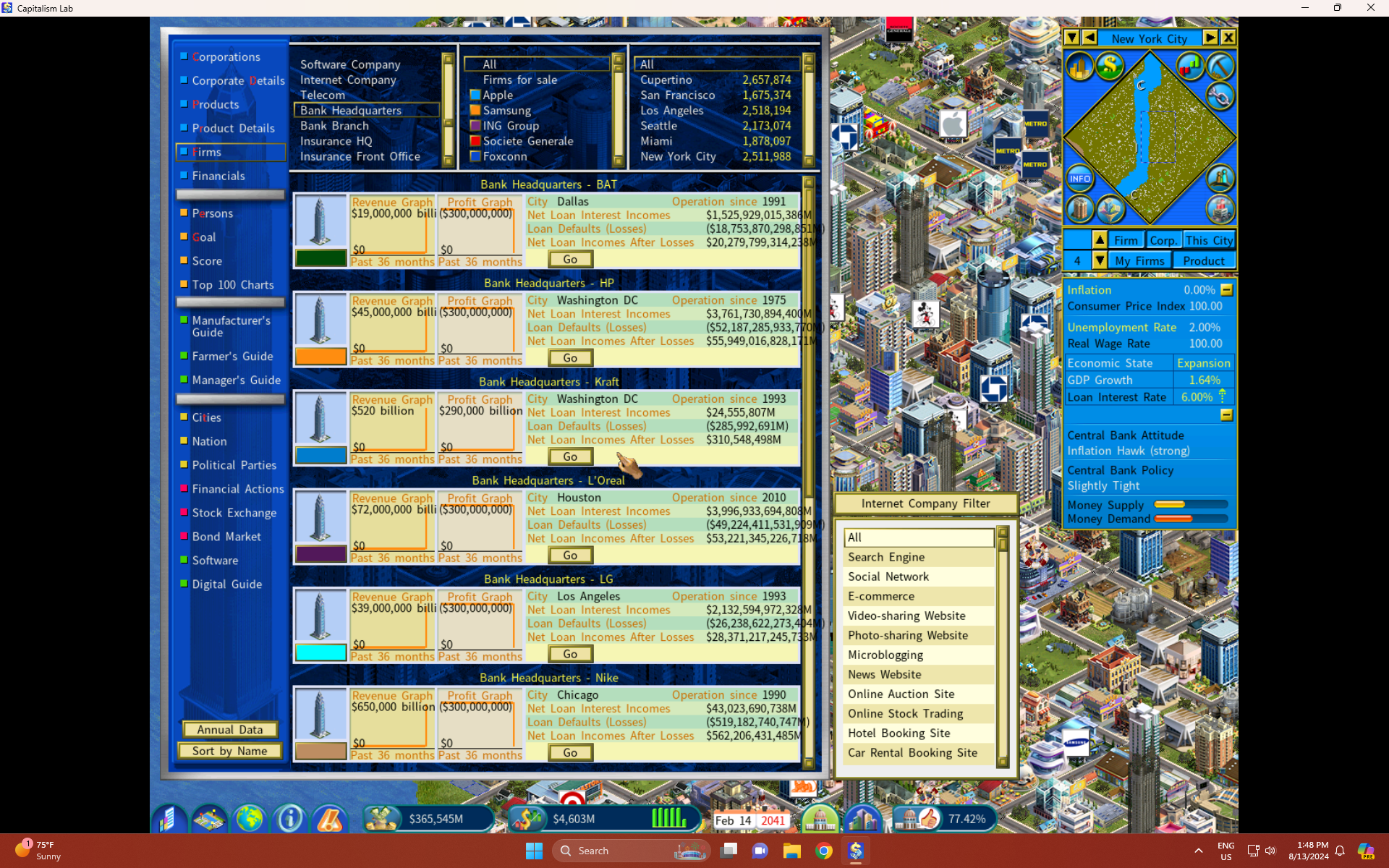Open the bar chart icon above minimap
Image resolution: width=1389 pixels, height=868 pixels.
point(1190,67)
